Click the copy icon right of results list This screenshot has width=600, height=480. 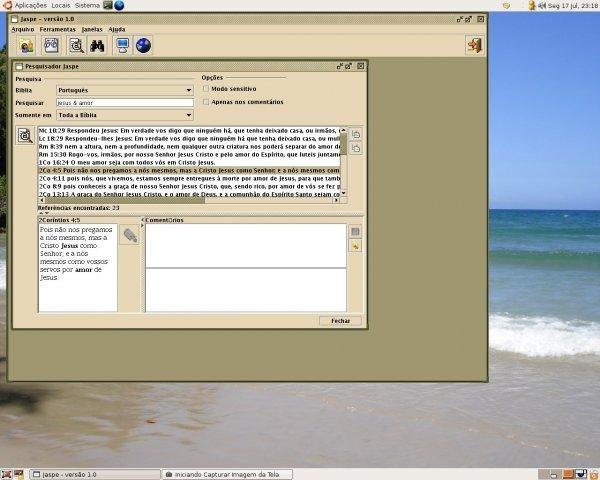(356, 133)
